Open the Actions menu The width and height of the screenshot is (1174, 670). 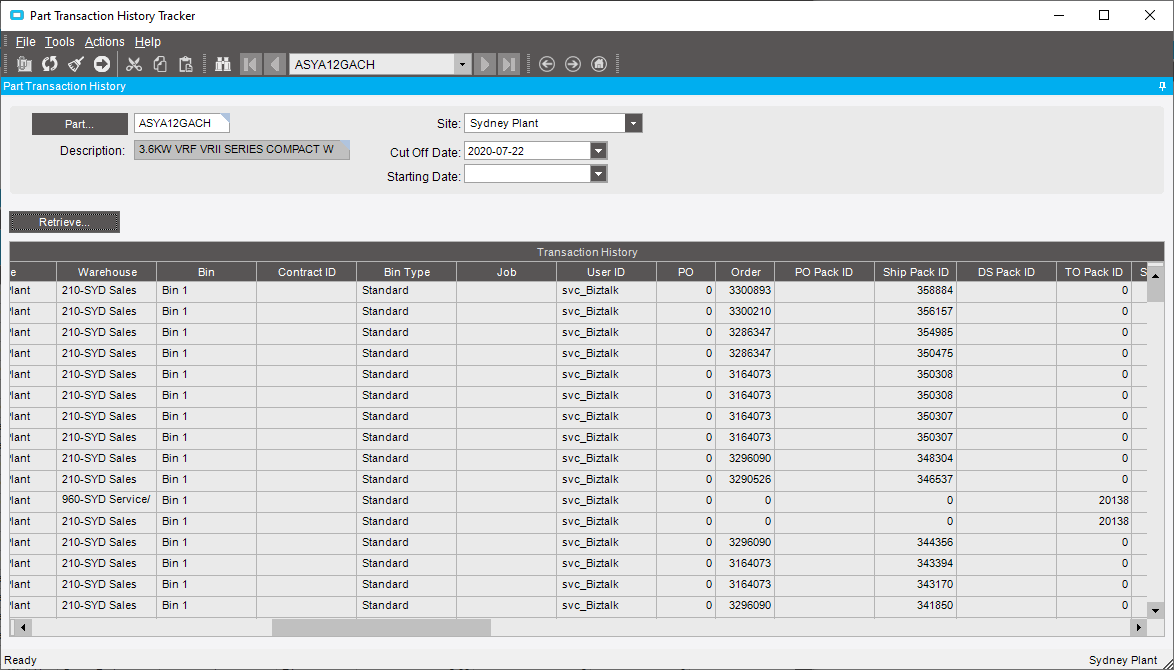(104, 42)
